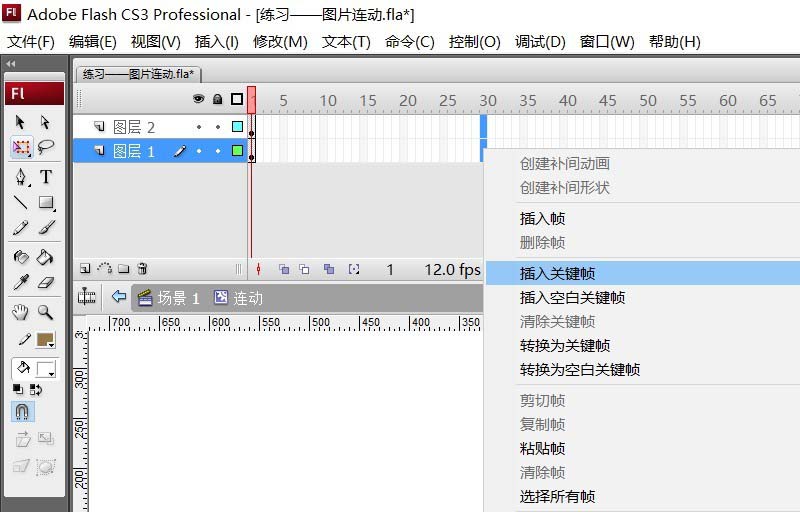Select the Ink Bottle tool

(x=20, y=257)
